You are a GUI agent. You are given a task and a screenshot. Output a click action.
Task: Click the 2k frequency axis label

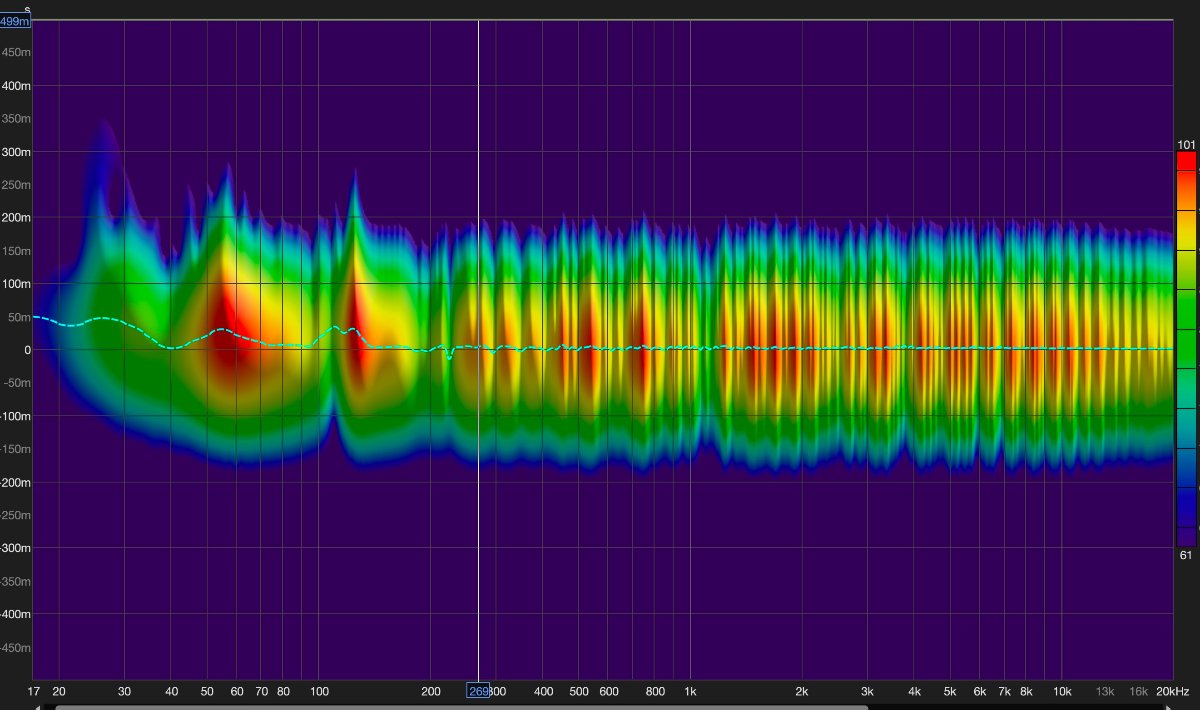coord(801,691)
